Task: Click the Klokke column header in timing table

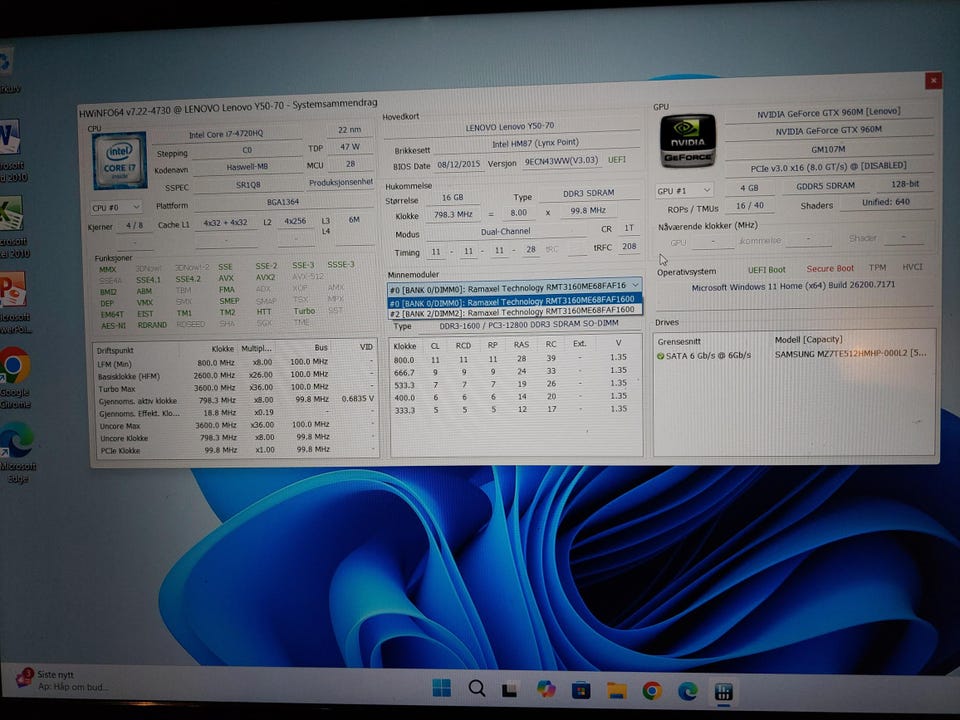Action: pos(404,346)
